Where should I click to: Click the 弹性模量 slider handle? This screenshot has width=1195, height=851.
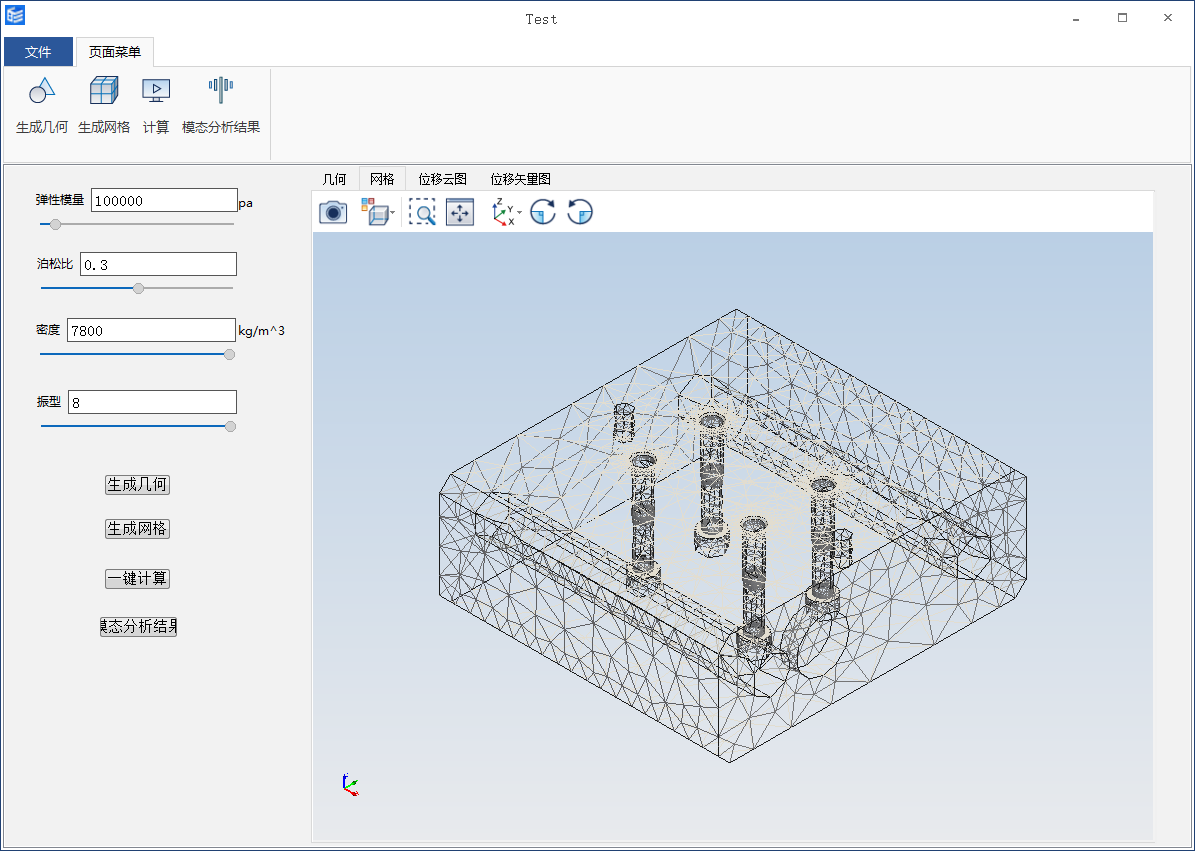tap(55, 224)
